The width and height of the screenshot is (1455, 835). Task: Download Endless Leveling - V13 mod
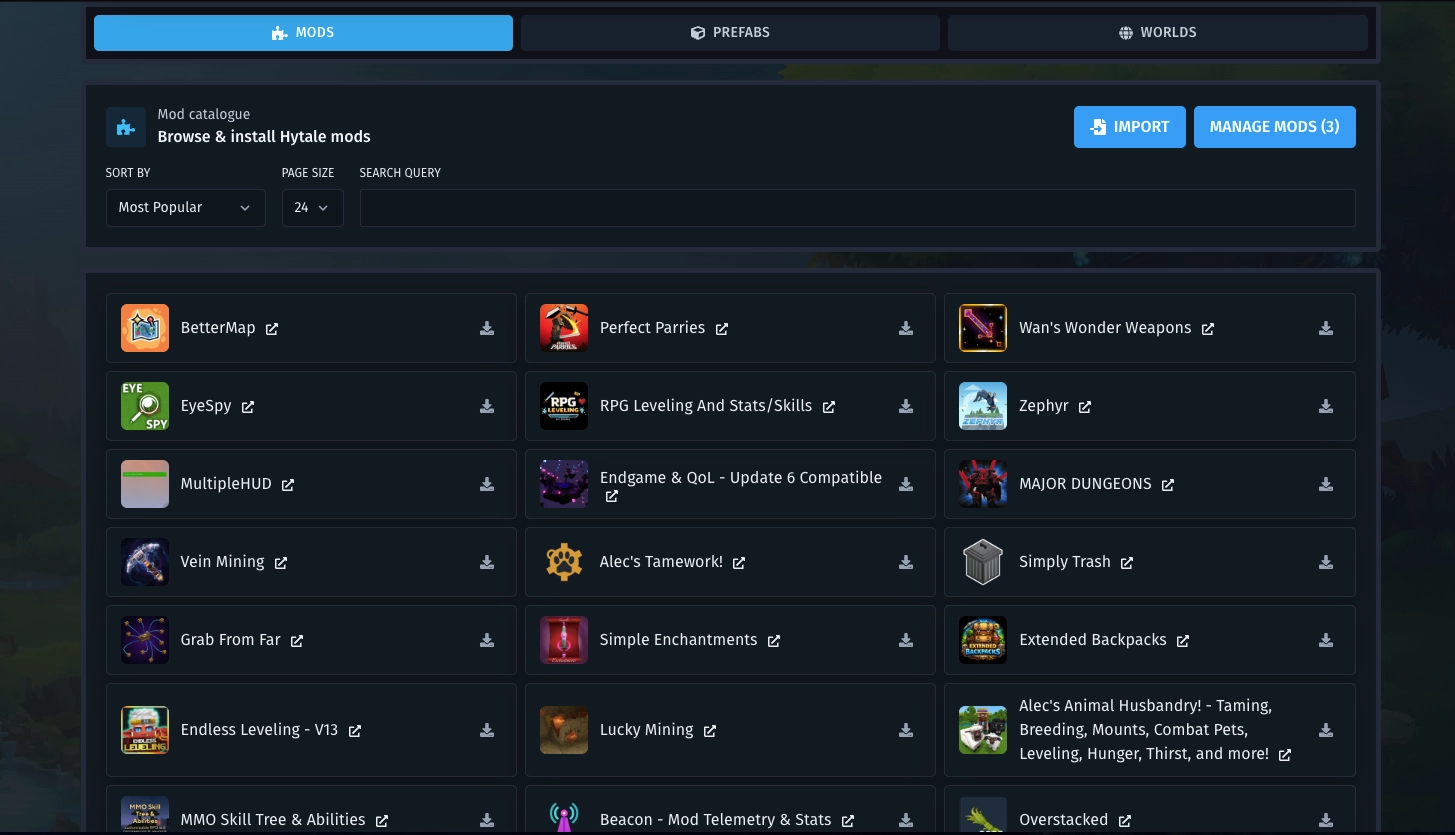(x=487, y=730)
